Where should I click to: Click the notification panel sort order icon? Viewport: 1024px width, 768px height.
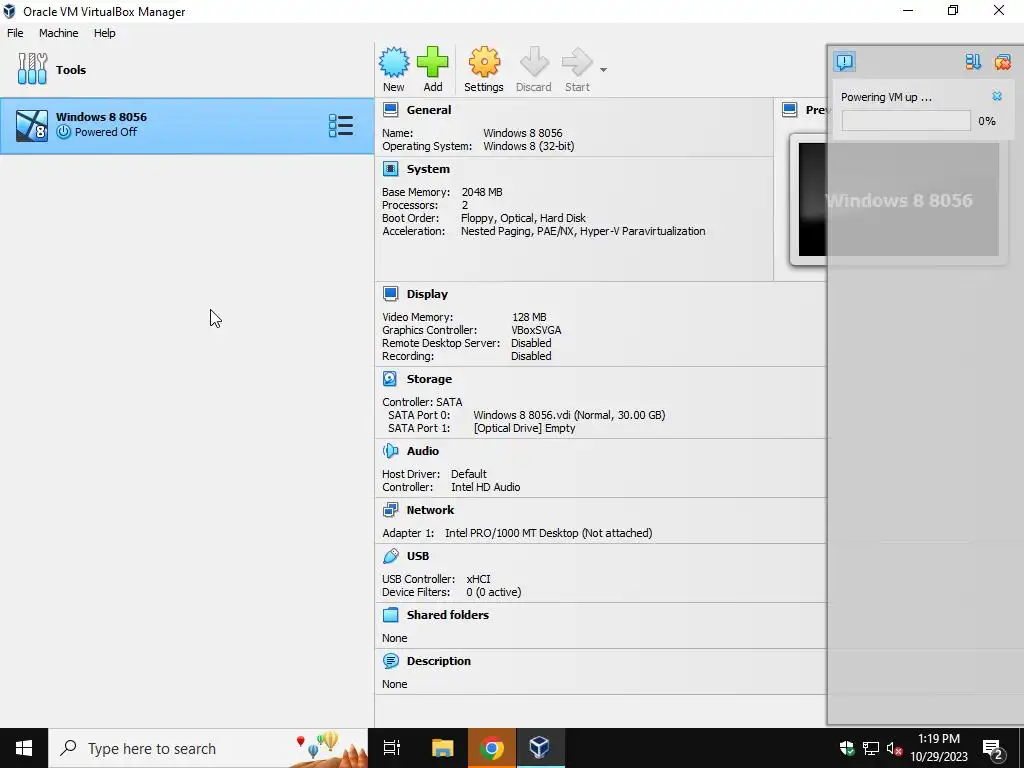pos(973,62)
